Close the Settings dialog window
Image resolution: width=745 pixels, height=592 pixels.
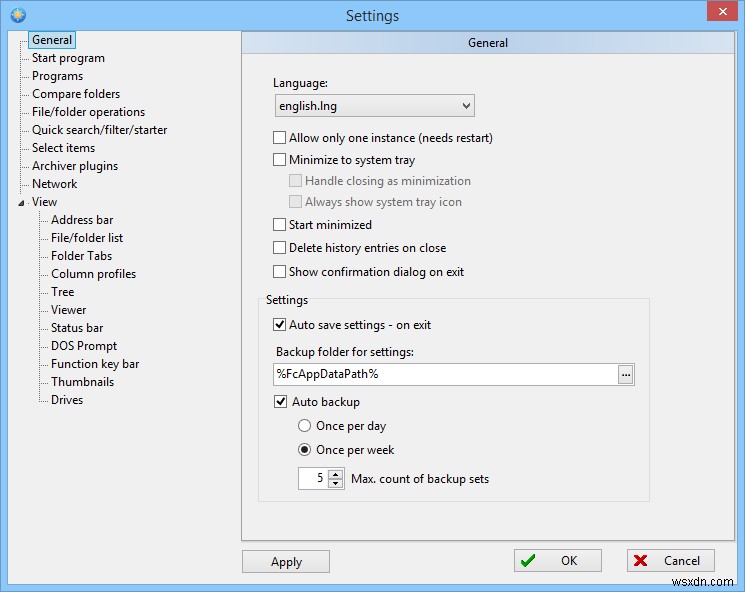pyautogui.click(x=722, y=11)
